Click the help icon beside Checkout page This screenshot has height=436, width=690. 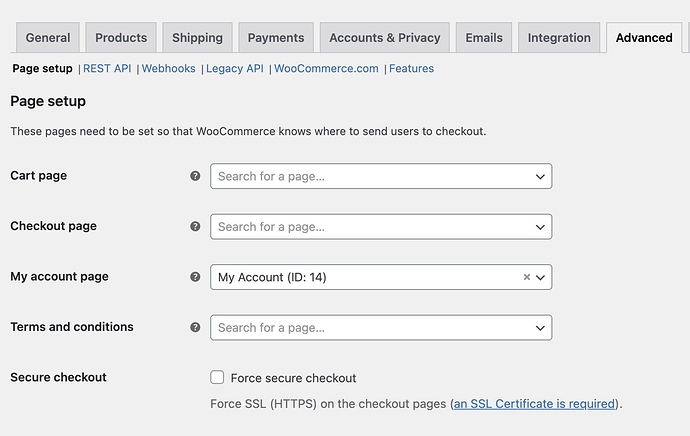click(x=195, y=227)
